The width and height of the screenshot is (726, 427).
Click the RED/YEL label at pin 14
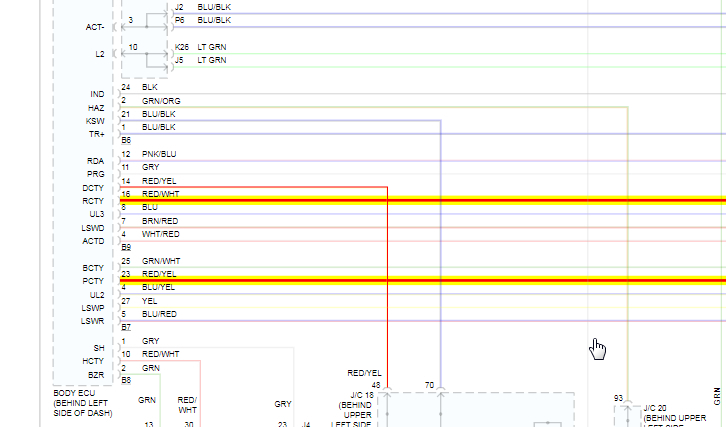point(159,181)
